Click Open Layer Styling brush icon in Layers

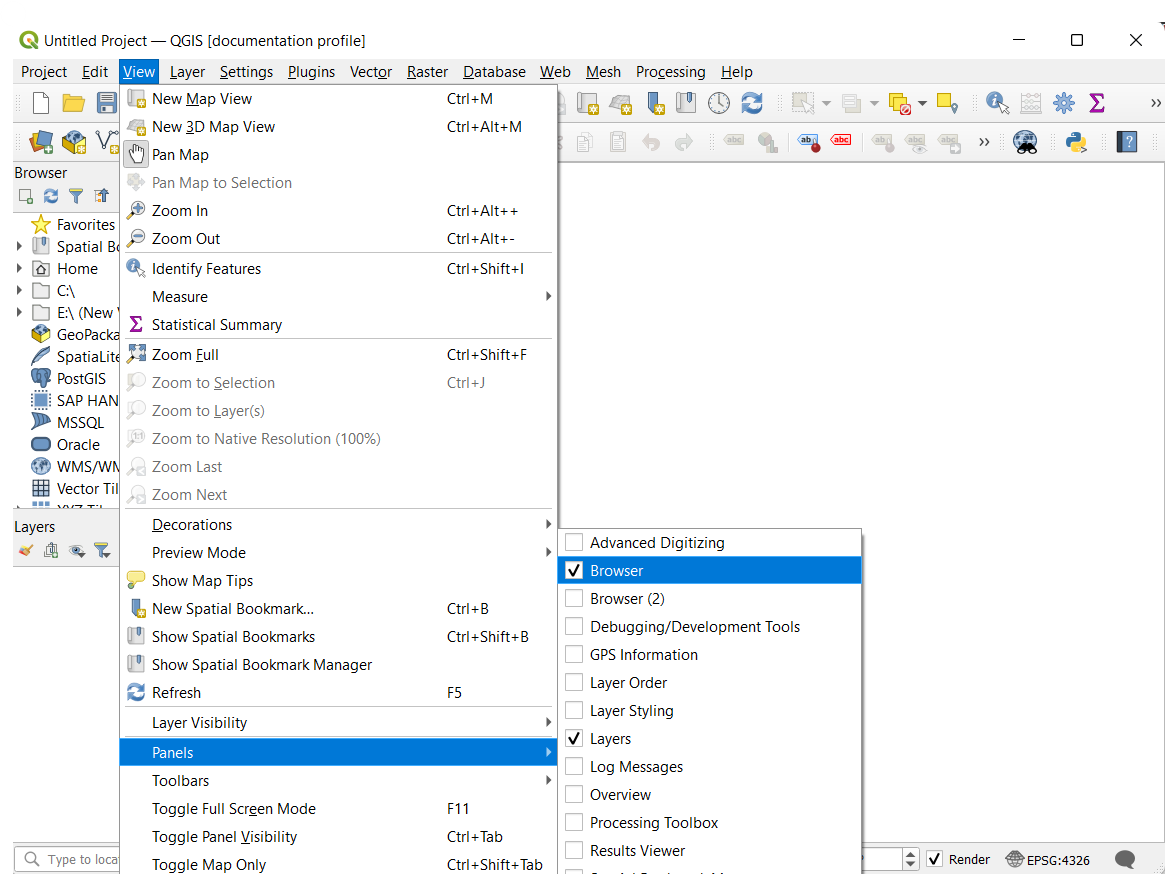(x=25, y=551)
